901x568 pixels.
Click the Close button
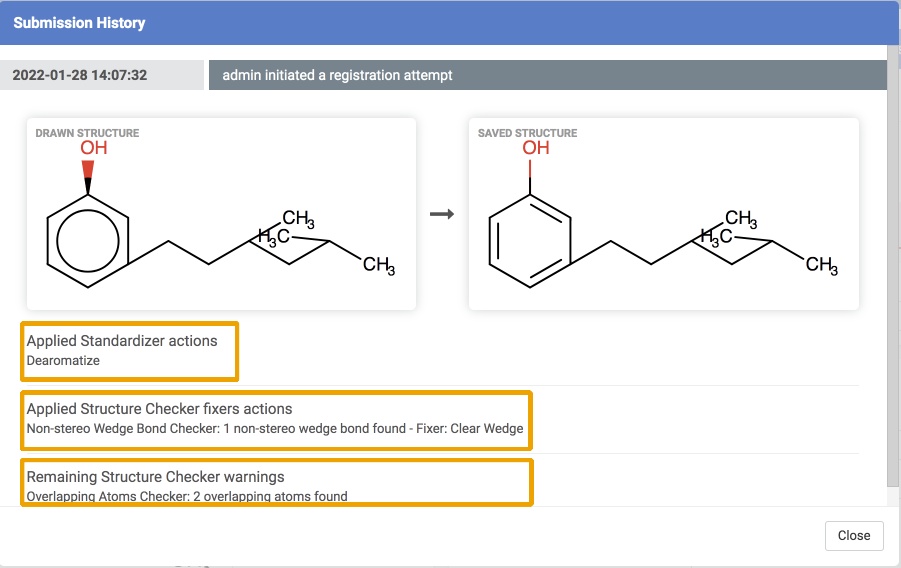pyautogui.click(x=853, y=535)
